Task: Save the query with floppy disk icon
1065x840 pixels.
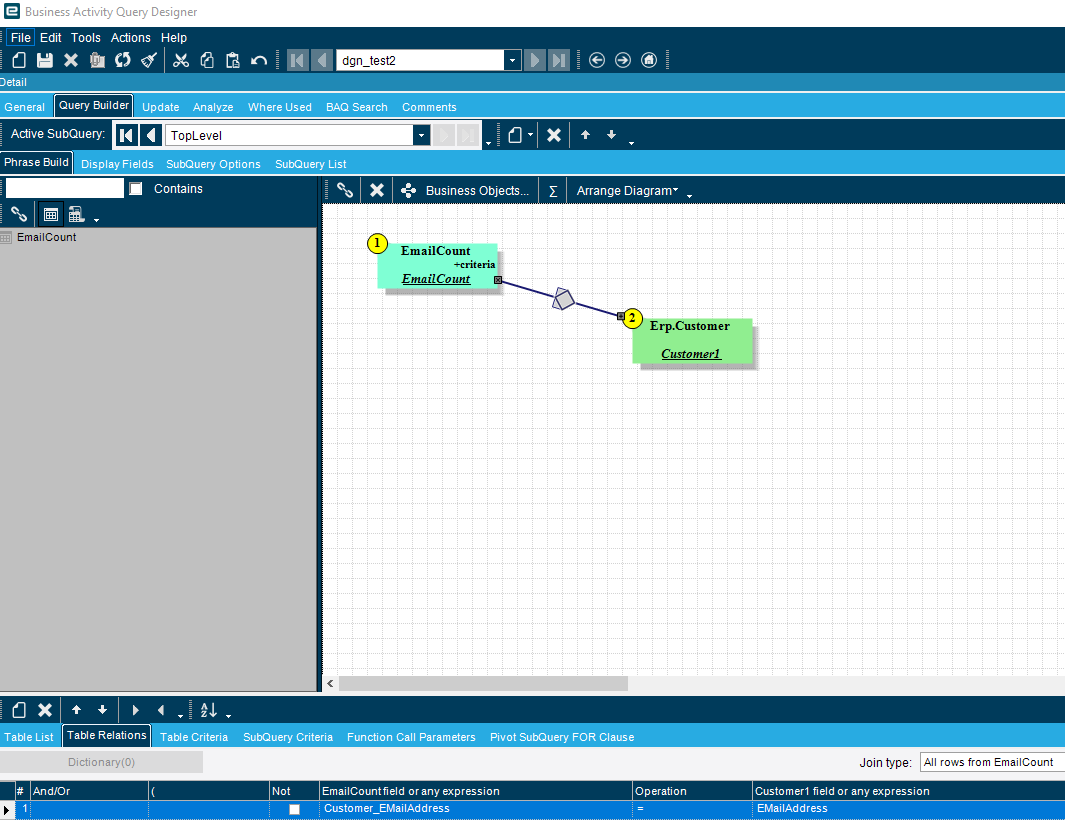Action: (x=45, y=60)
